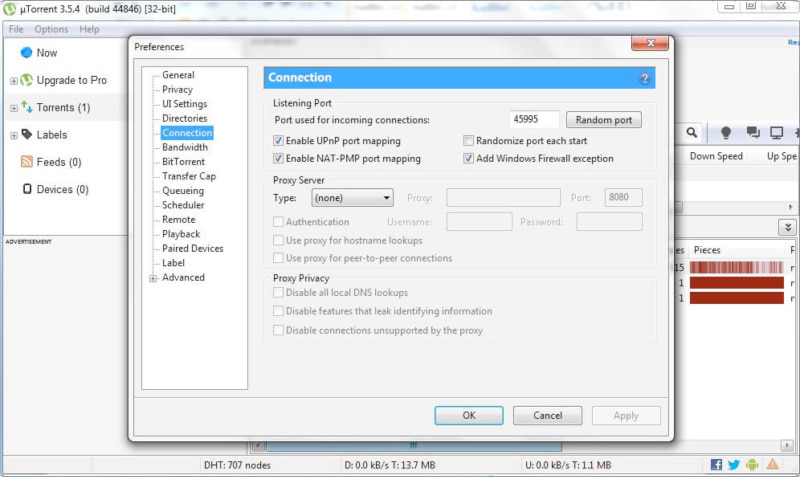This screenshot has height=477, width=800.
Task: Open the chat bubbles icon in toolbar
Action: (753, 133)
